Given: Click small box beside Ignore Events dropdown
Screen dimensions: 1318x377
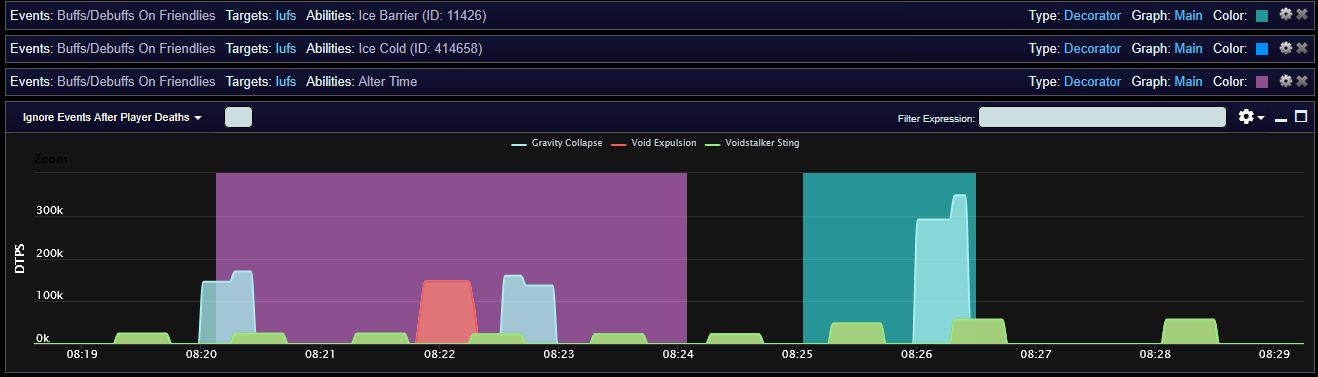Looking at the screenshot, I should 238,117.
